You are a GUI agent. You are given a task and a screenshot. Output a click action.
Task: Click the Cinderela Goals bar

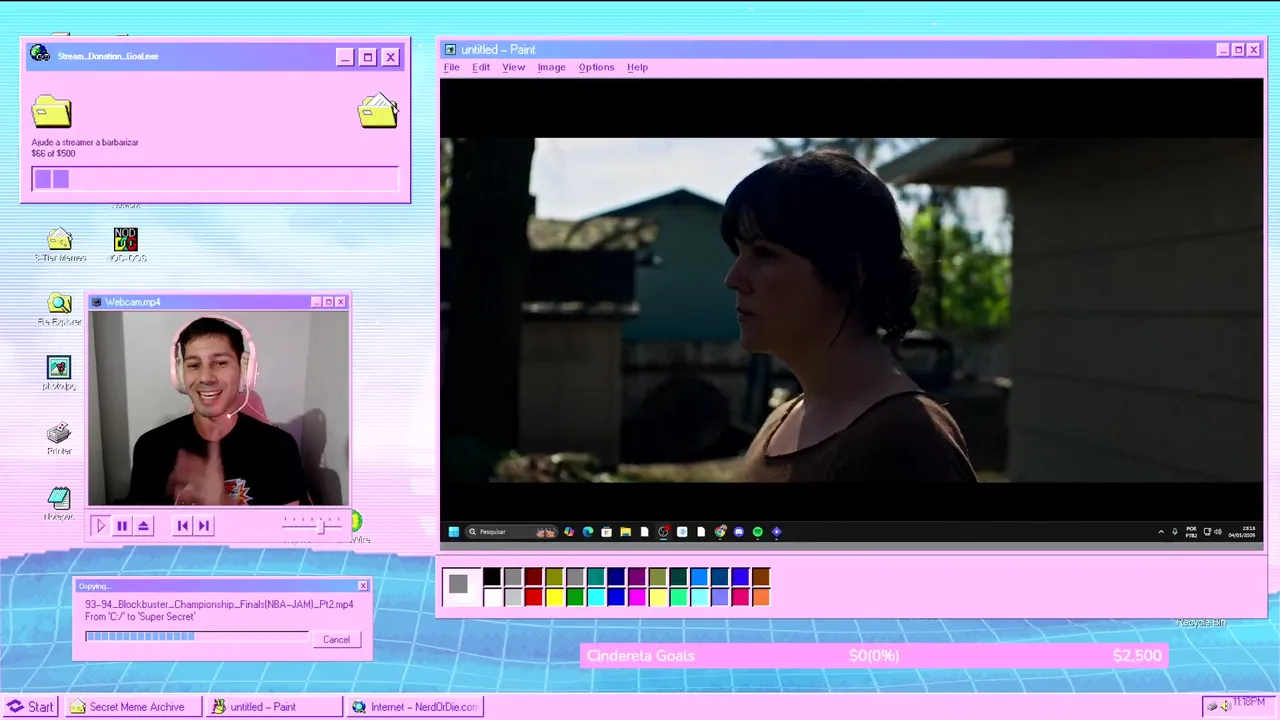pos(873,656)
